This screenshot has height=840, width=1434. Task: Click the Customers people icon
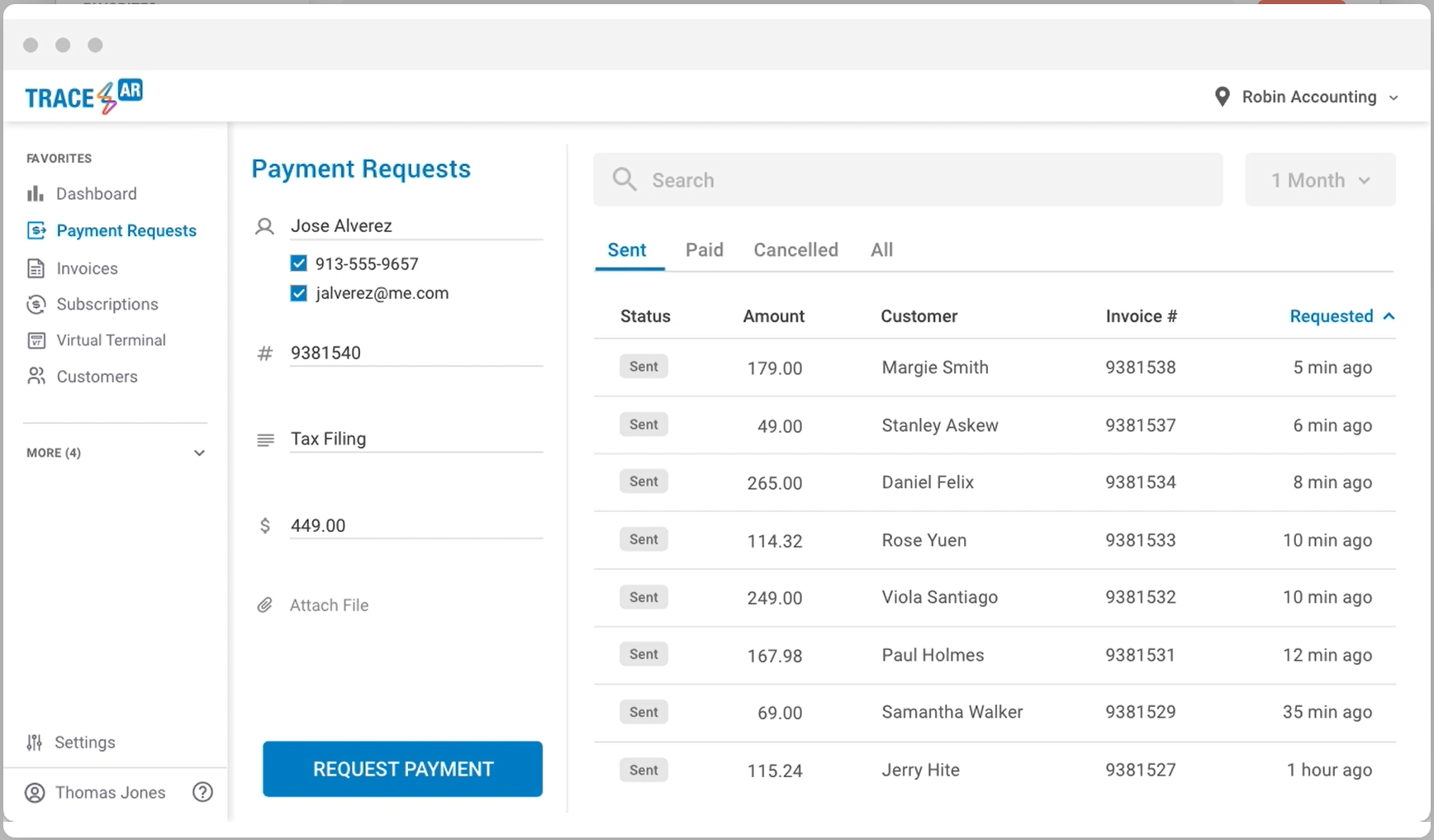[36, 377]
